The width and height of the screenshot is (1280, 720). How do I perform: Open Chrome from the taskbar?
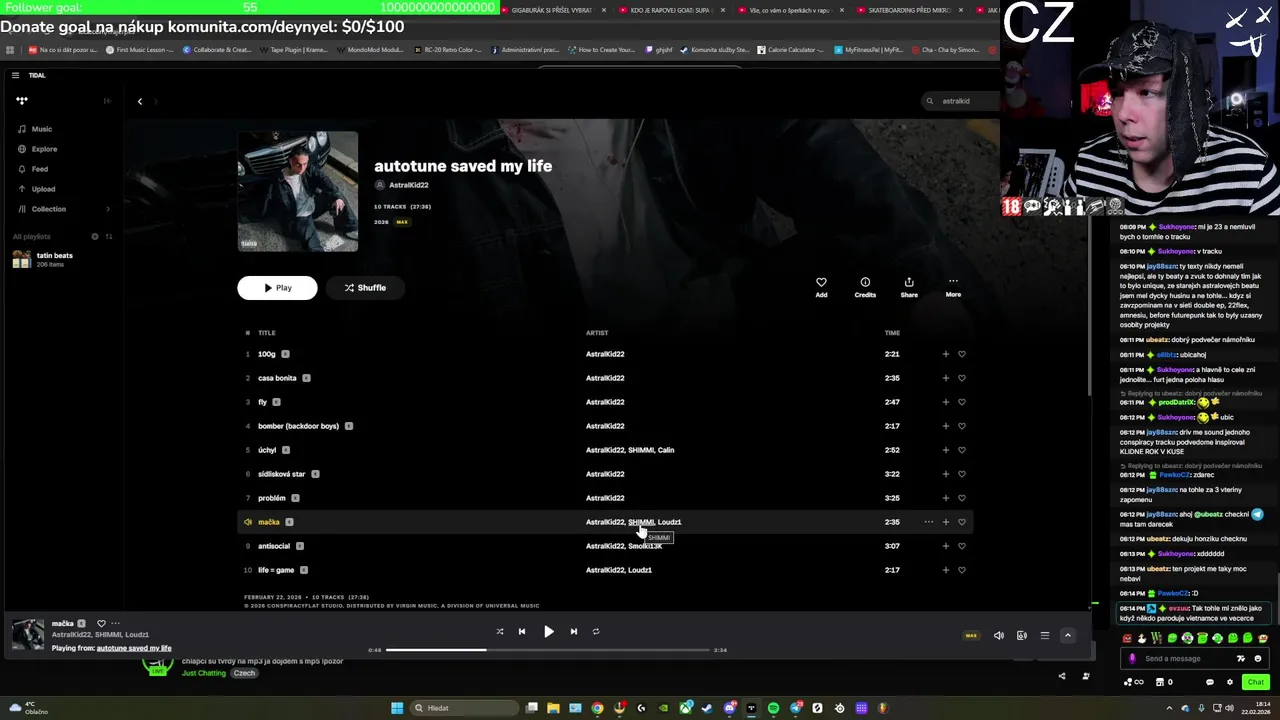[597, 708]
